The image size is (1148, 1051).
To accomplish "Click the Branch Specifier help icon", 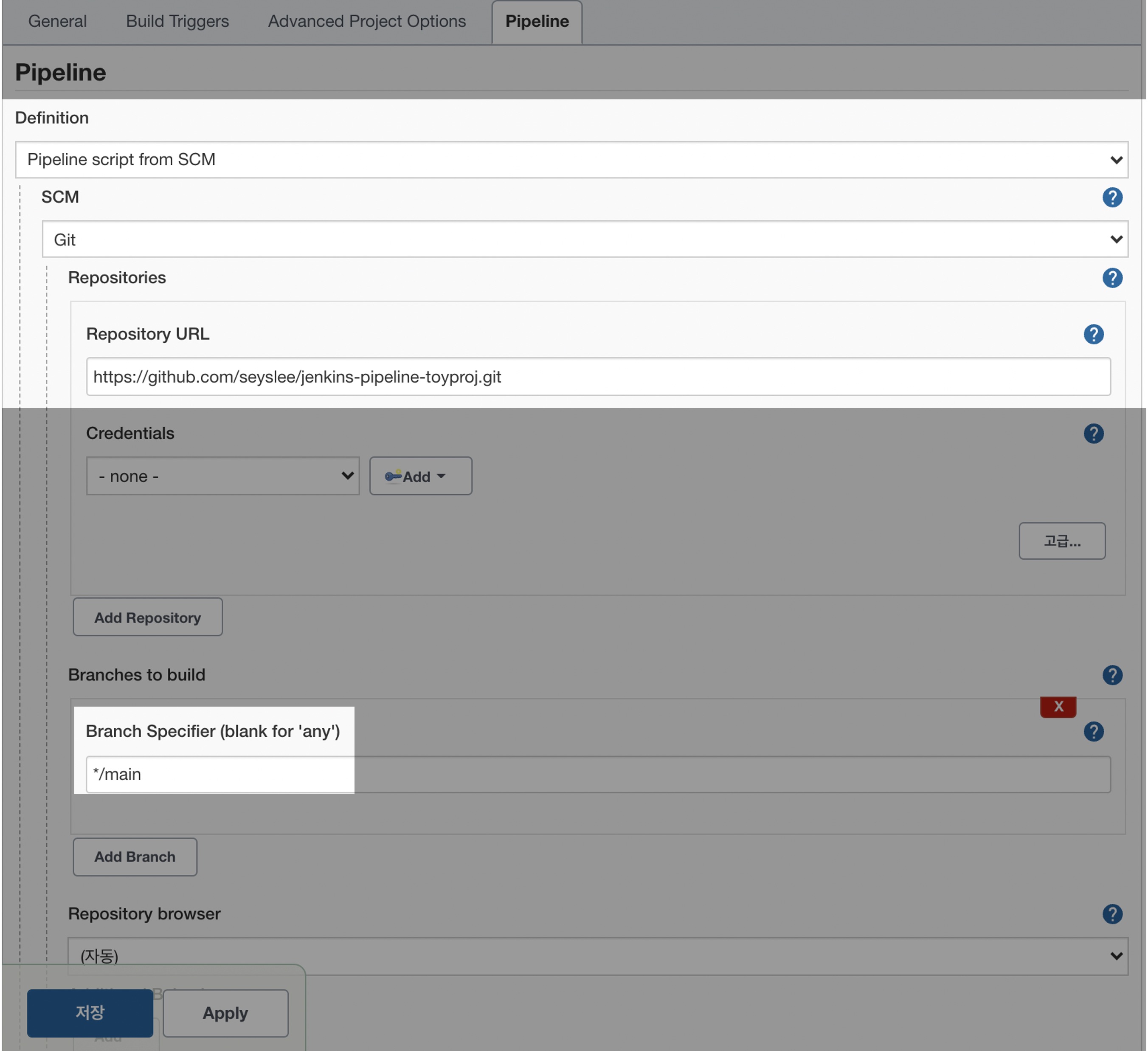I will click(1093, 731).
